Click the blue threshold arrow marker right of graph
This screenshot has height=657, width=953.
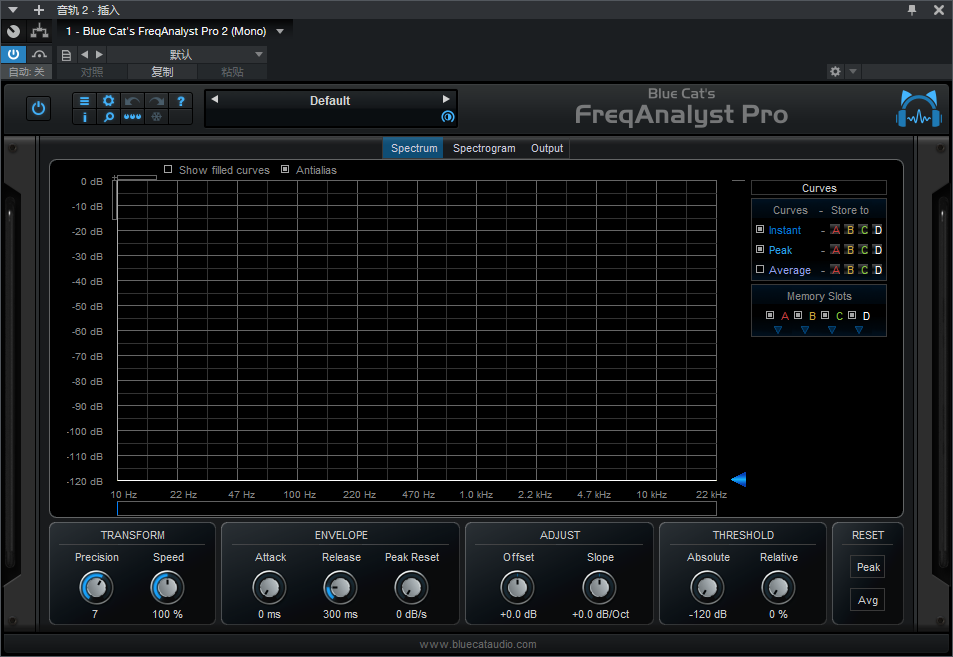[x=738, y=480]
